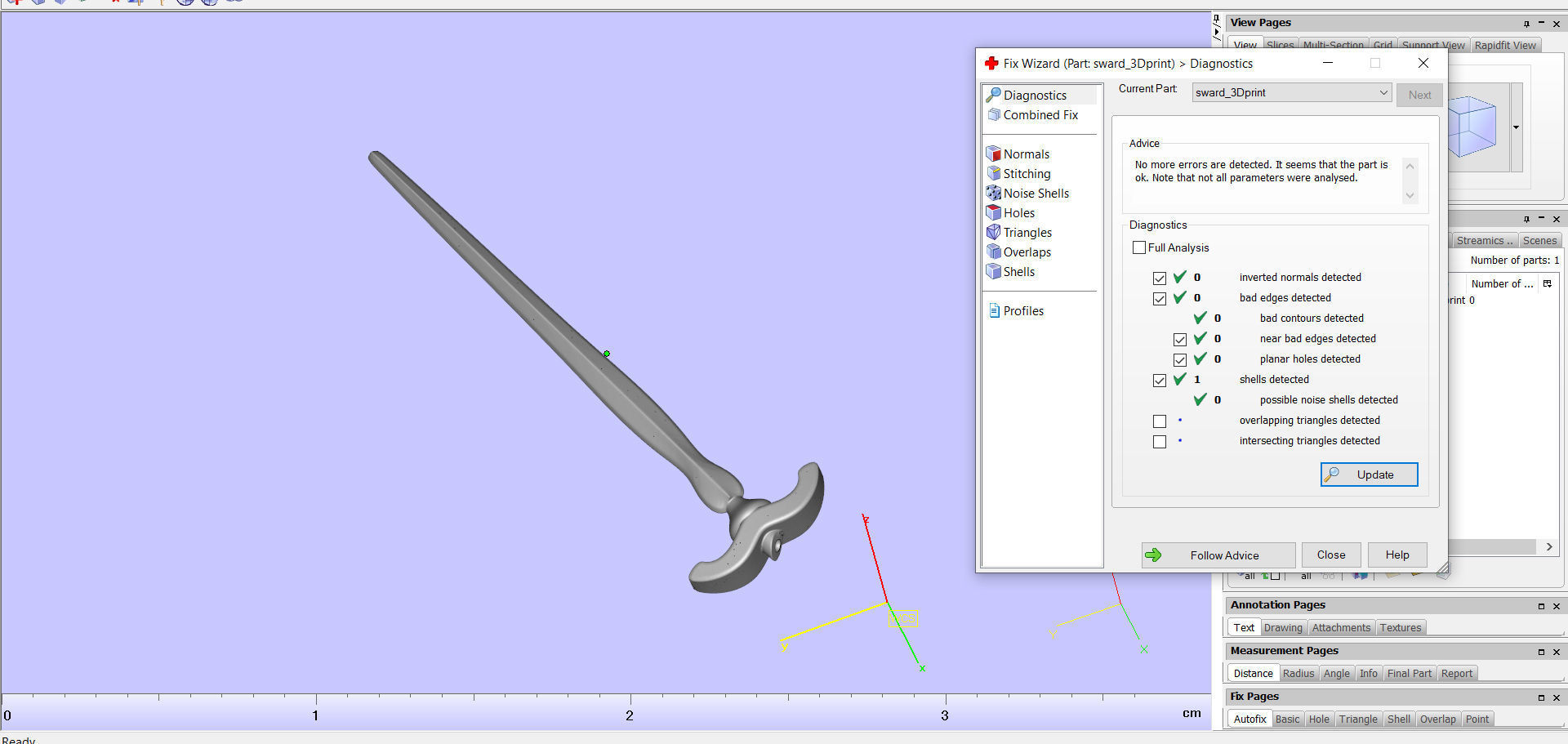Enable intersecting triangles detected checkbox

1160,441
